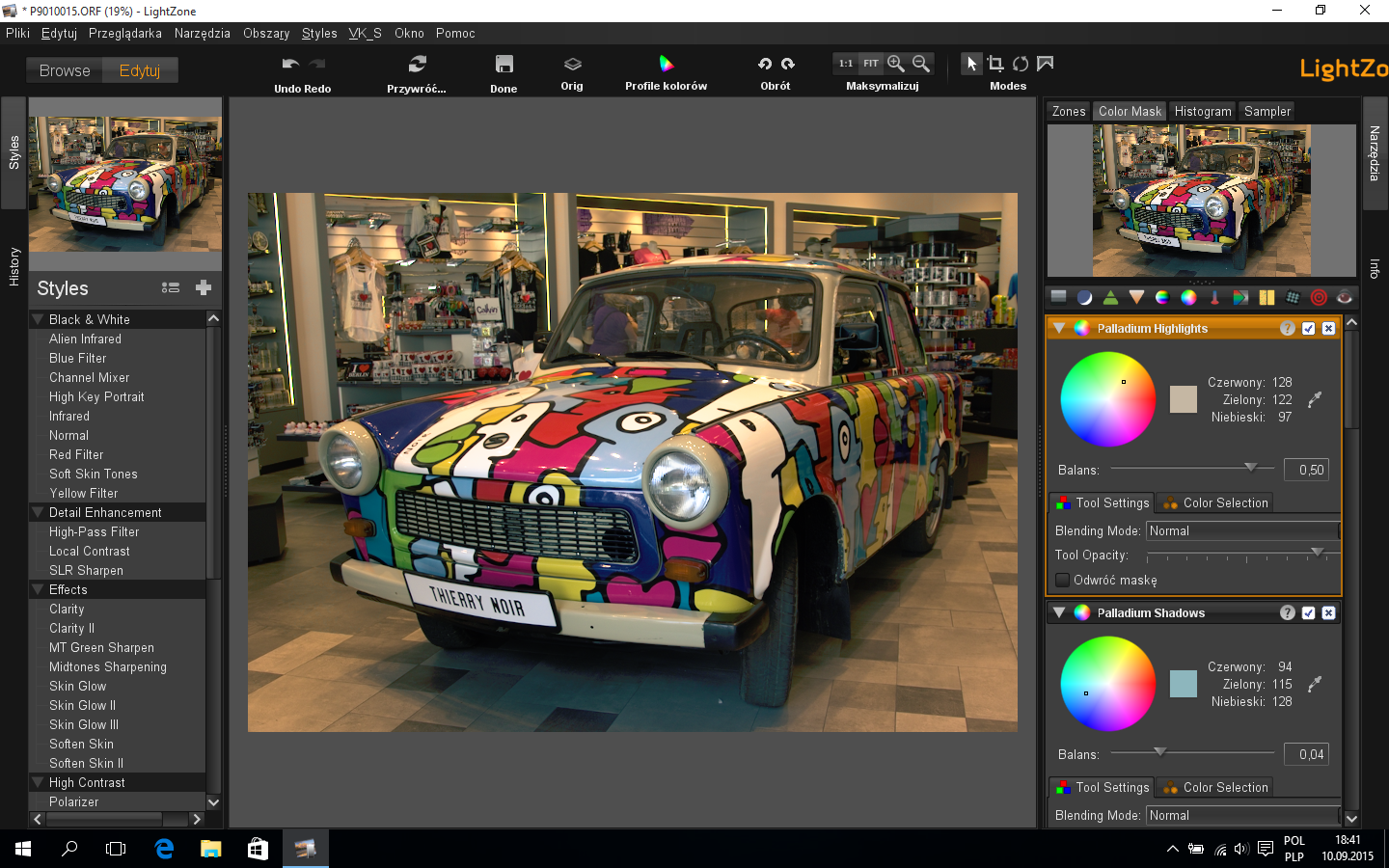Click the zoom in magnifier
This screenshot has height=868, width=1389.
click(896, 64)
